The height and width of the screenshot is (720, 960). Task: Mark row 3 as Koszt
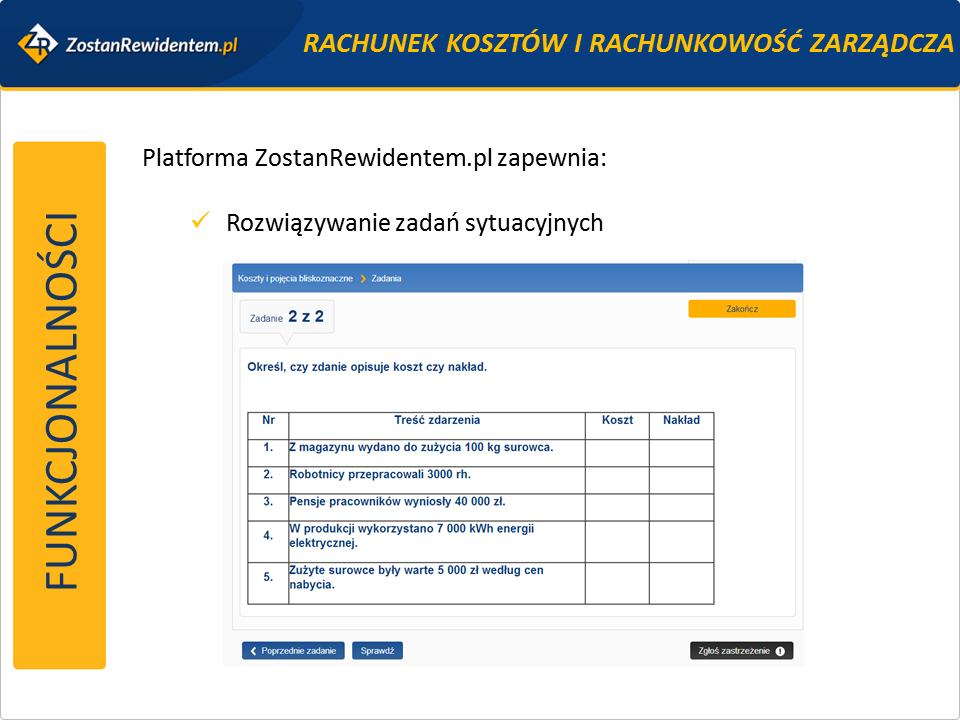[x=617, y=507]
